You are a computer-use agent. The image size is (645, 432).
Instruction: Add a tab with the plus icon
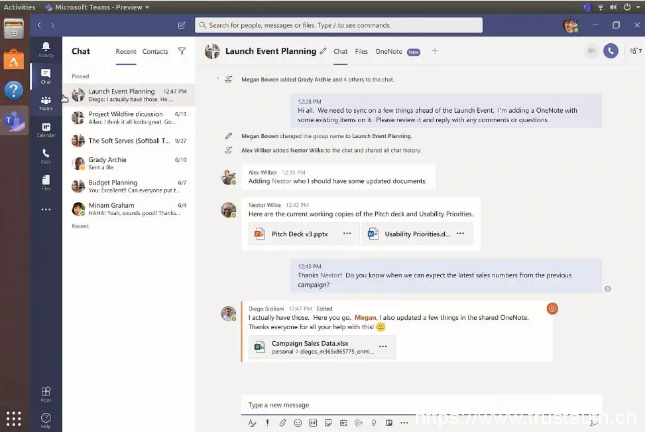(435, 51)
